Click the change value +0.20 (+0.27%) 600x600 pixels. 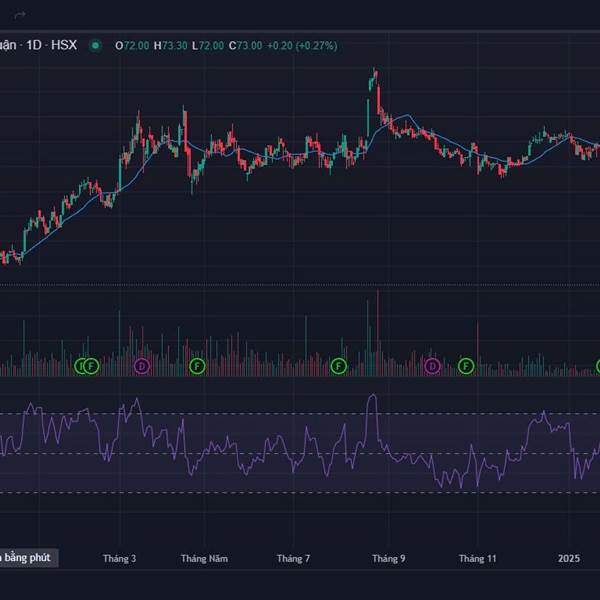pyautogui.click(x=302, y=46)
